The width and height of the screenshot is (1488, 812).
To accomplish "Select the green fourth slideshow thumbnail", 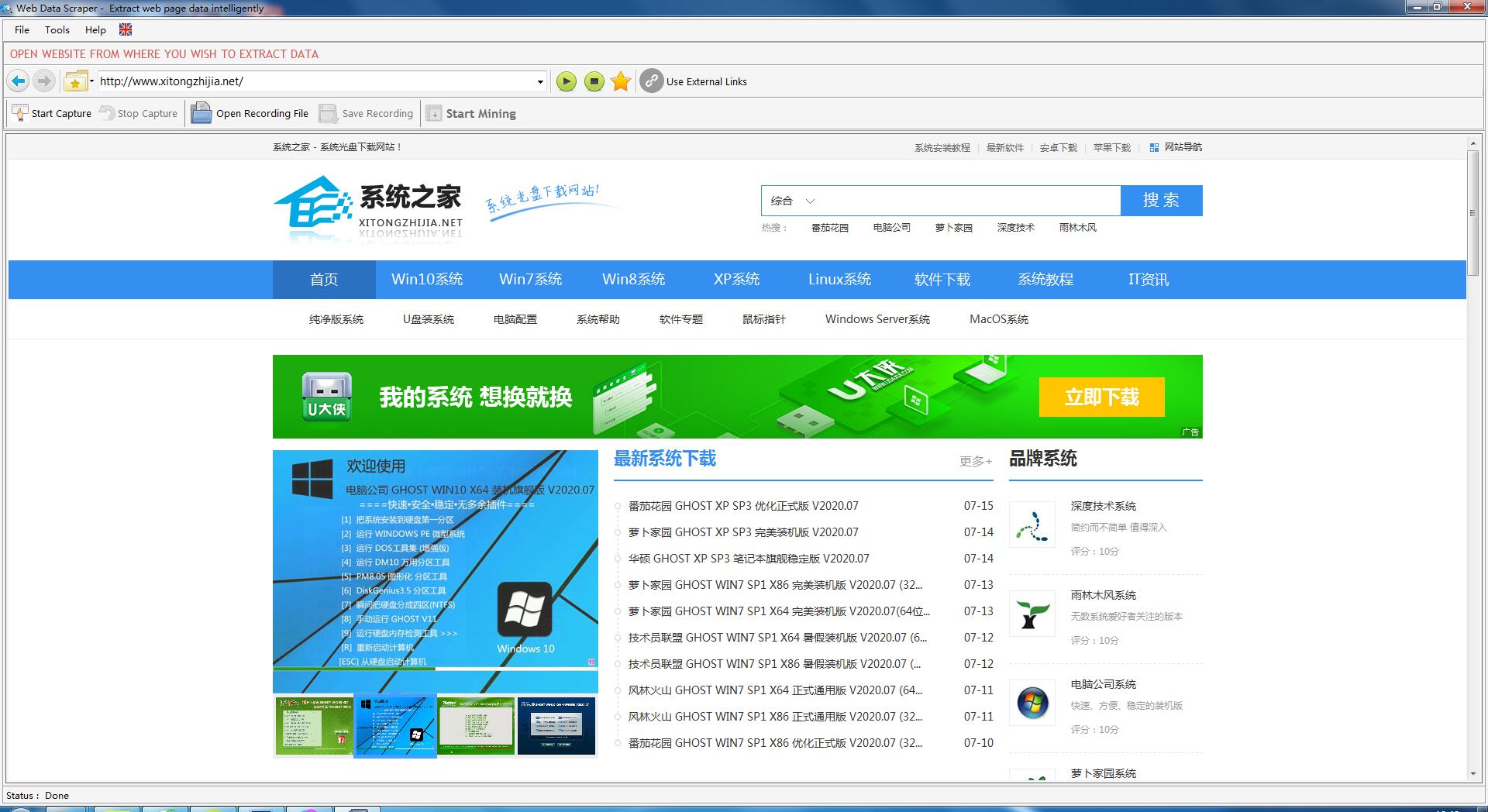I will (x=476, y=726).
